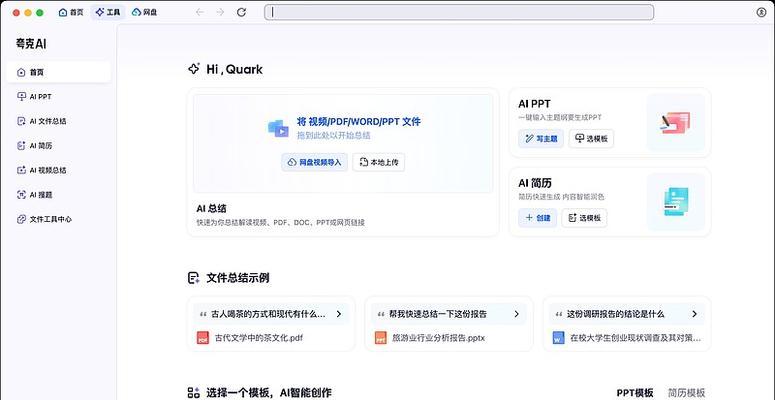Click the 选择一个模板 heading icon
Image resolution: width=775 pixels, height=400 pixels.
click(194, 393)
